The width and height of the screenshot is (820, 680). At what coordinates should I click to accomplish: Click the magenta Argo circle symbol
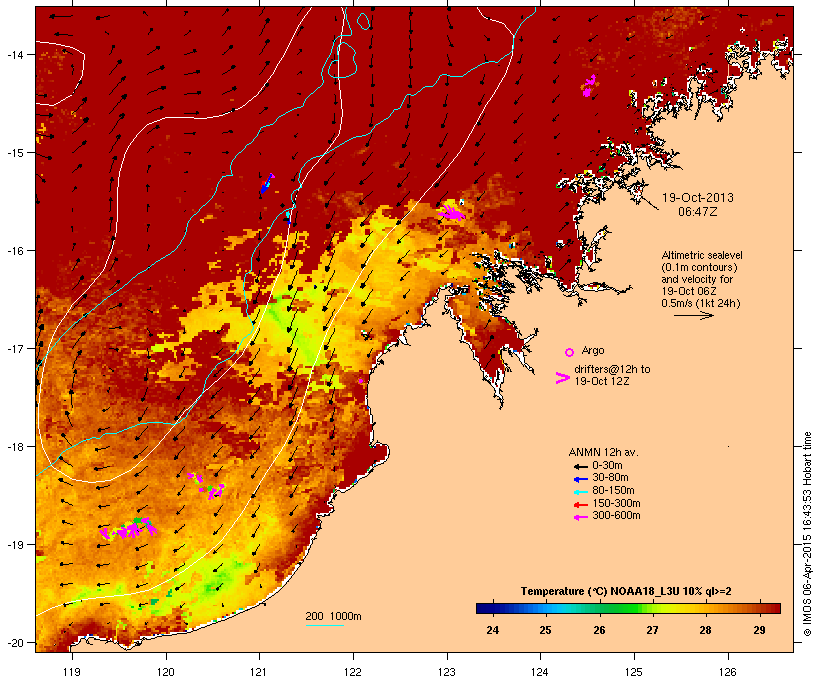point(570,352)
